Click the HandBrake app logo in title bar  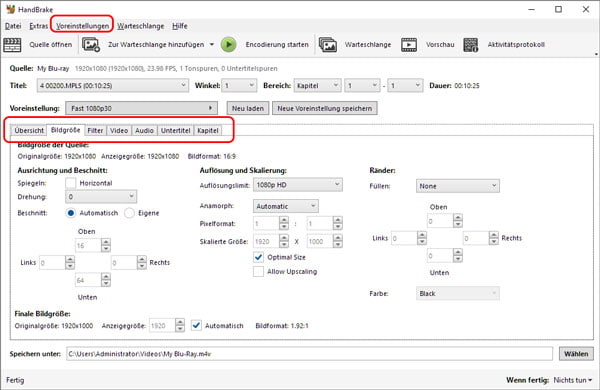[11, 9]
